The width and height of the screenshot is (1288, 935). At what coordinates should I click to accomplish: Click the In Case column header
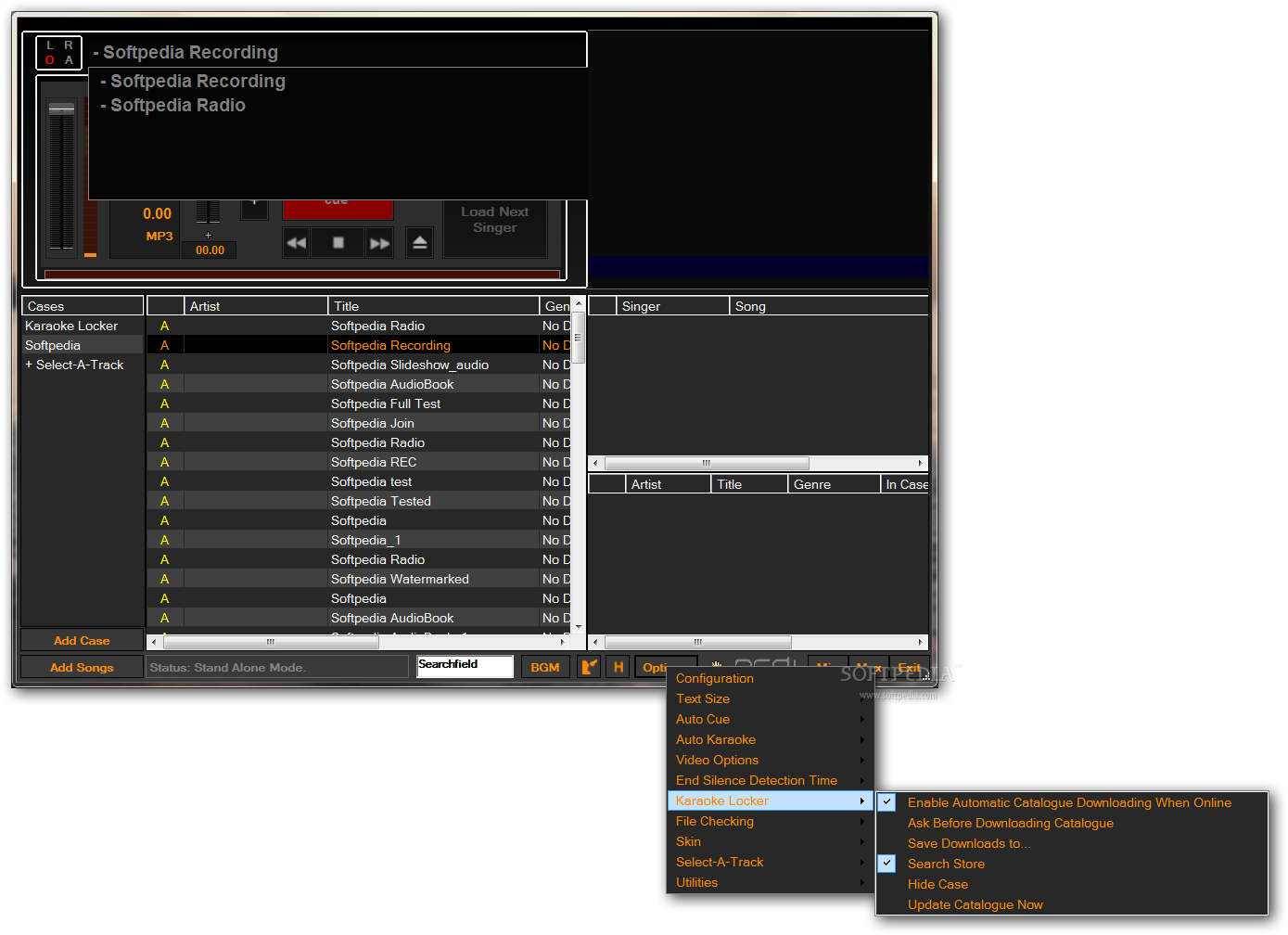click(905, 484)
